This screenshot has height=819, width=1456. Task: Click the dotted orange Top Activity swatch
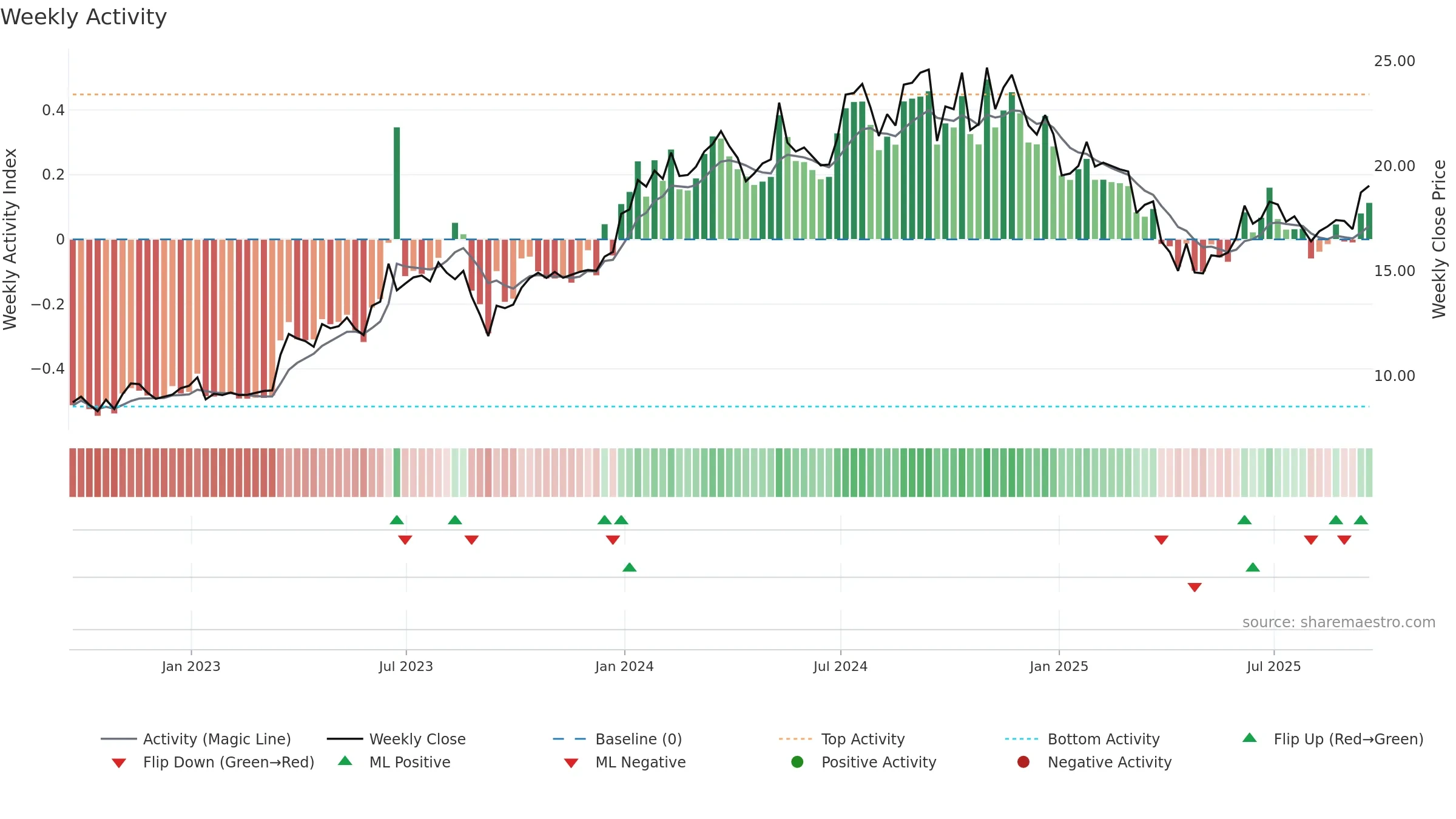click(x=795, y=739)
